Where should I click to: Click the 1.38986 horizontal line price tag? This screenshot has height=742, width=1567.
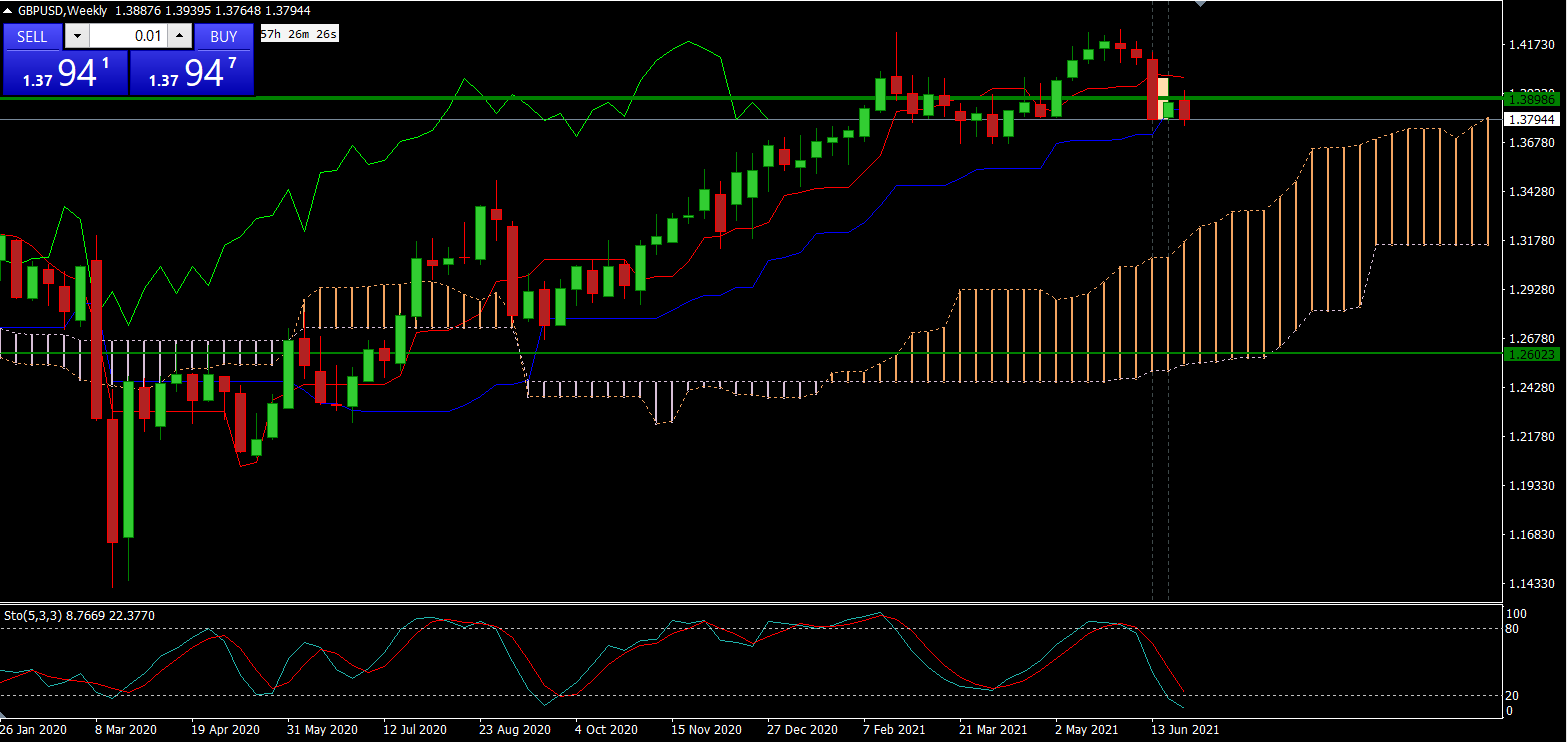(x=1532, y=99)
